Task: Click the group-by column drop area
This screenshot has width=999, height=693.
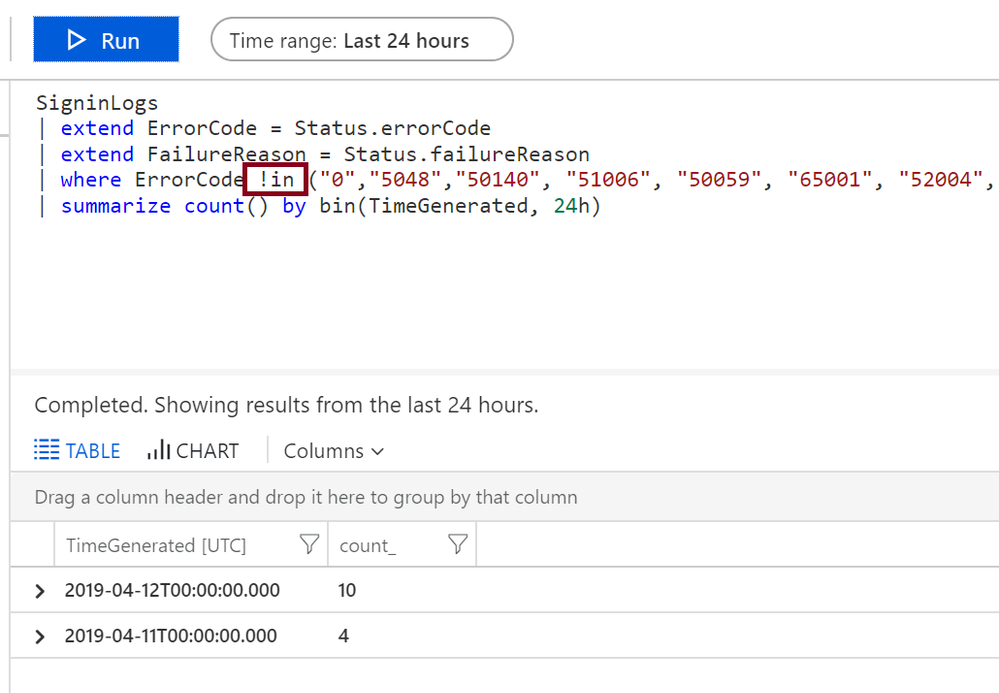Action: [x=306, y=497]
